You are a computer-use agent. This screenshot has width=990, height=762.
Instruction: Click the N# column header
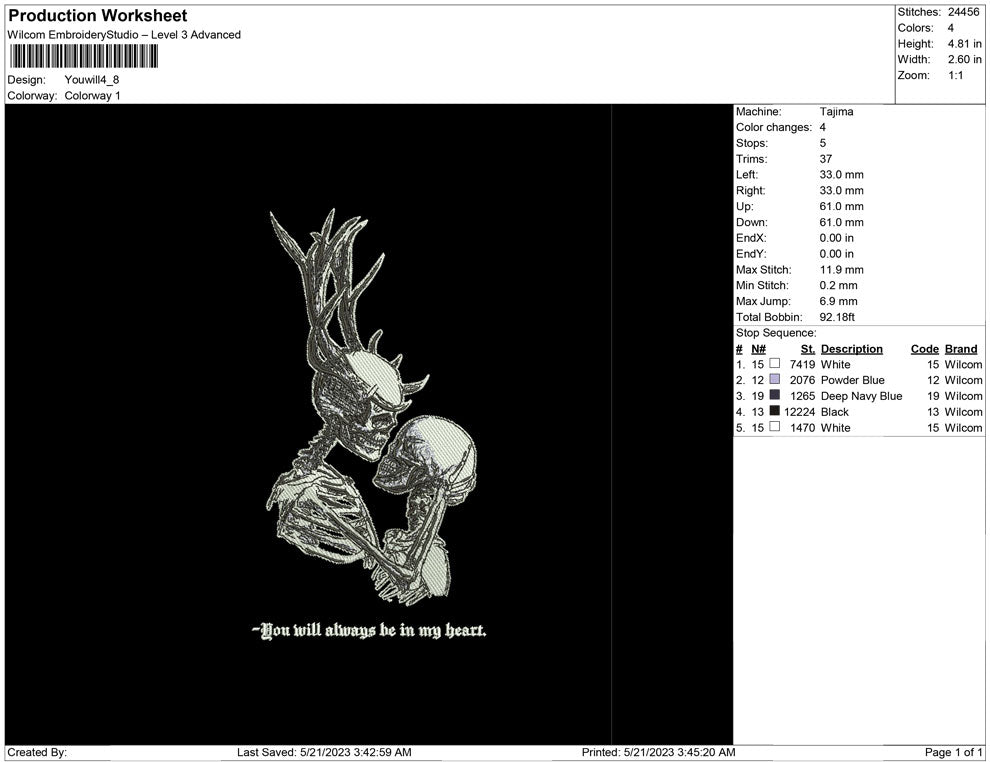click(758, 349)
